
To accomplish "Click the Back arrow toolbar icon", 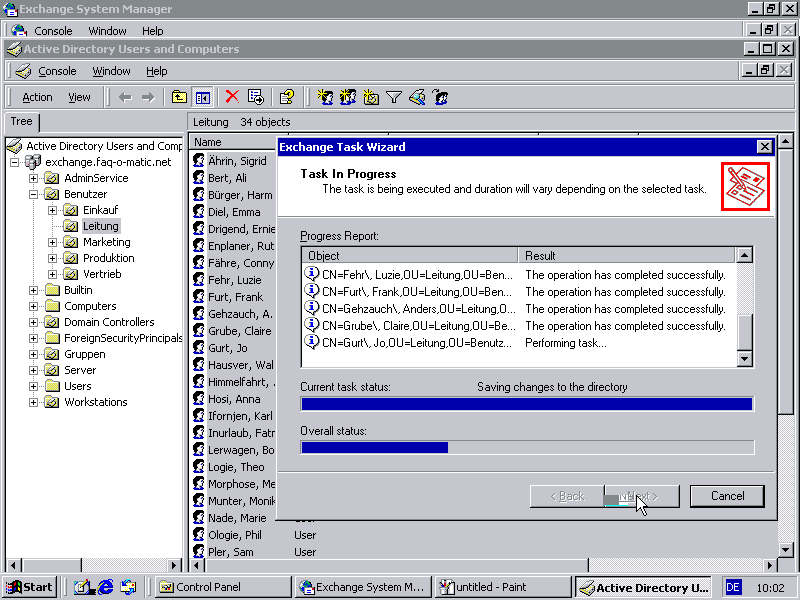I will click(x=125, y=97).
